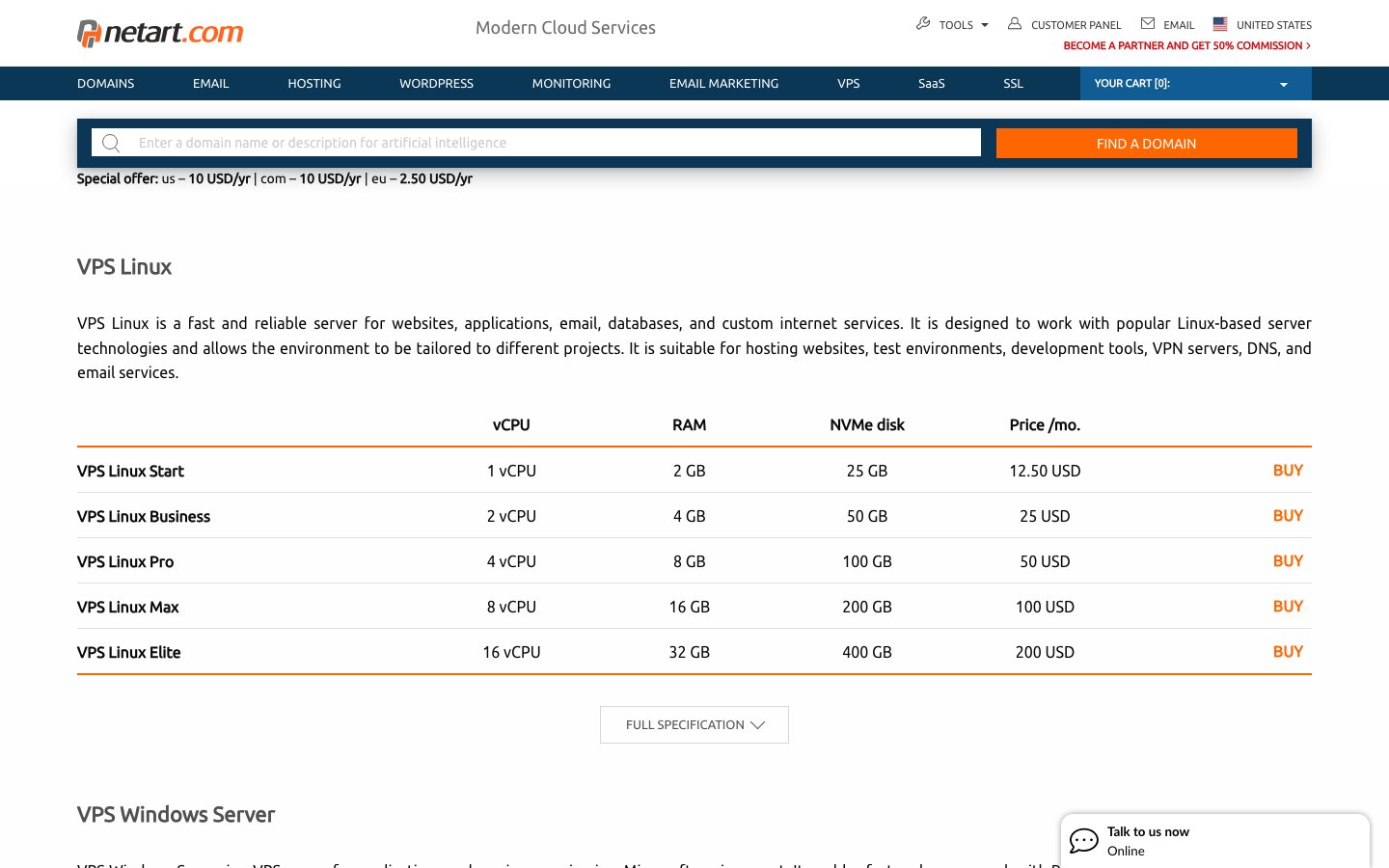Screen dimensions: 1389x868
Task: Click the Email link in top bar
Action: [1179, 25]
